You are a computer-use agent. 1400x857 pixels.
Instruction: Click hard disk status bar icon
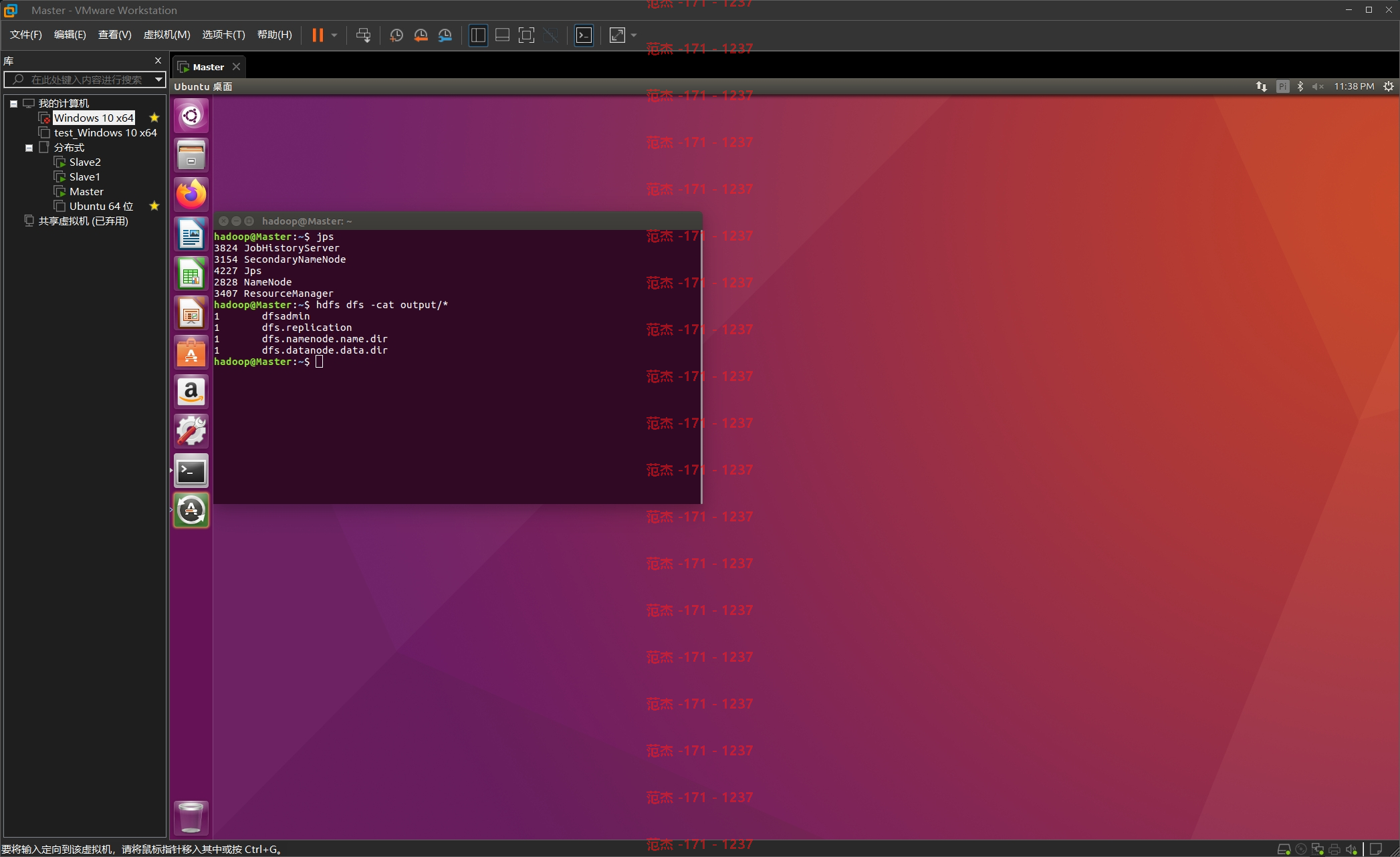tap(1284, 849)
